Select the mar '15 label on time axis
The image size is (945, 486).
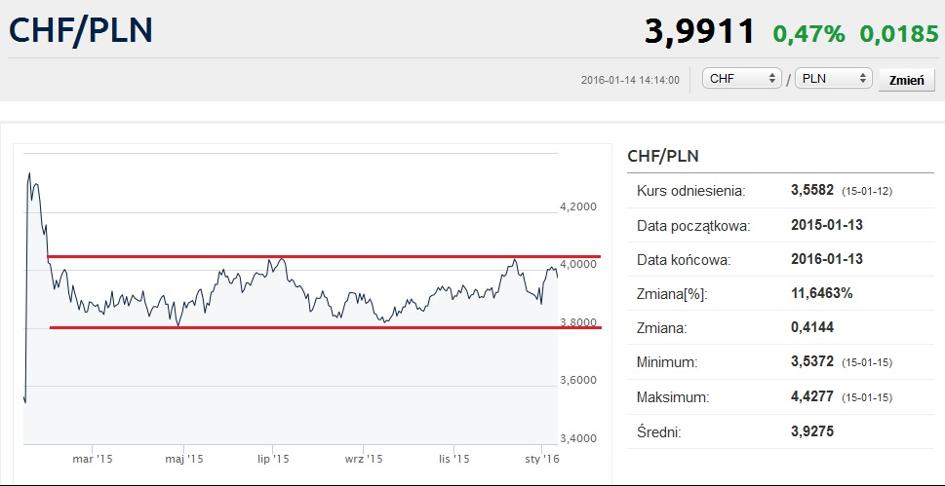click(92, 459)
